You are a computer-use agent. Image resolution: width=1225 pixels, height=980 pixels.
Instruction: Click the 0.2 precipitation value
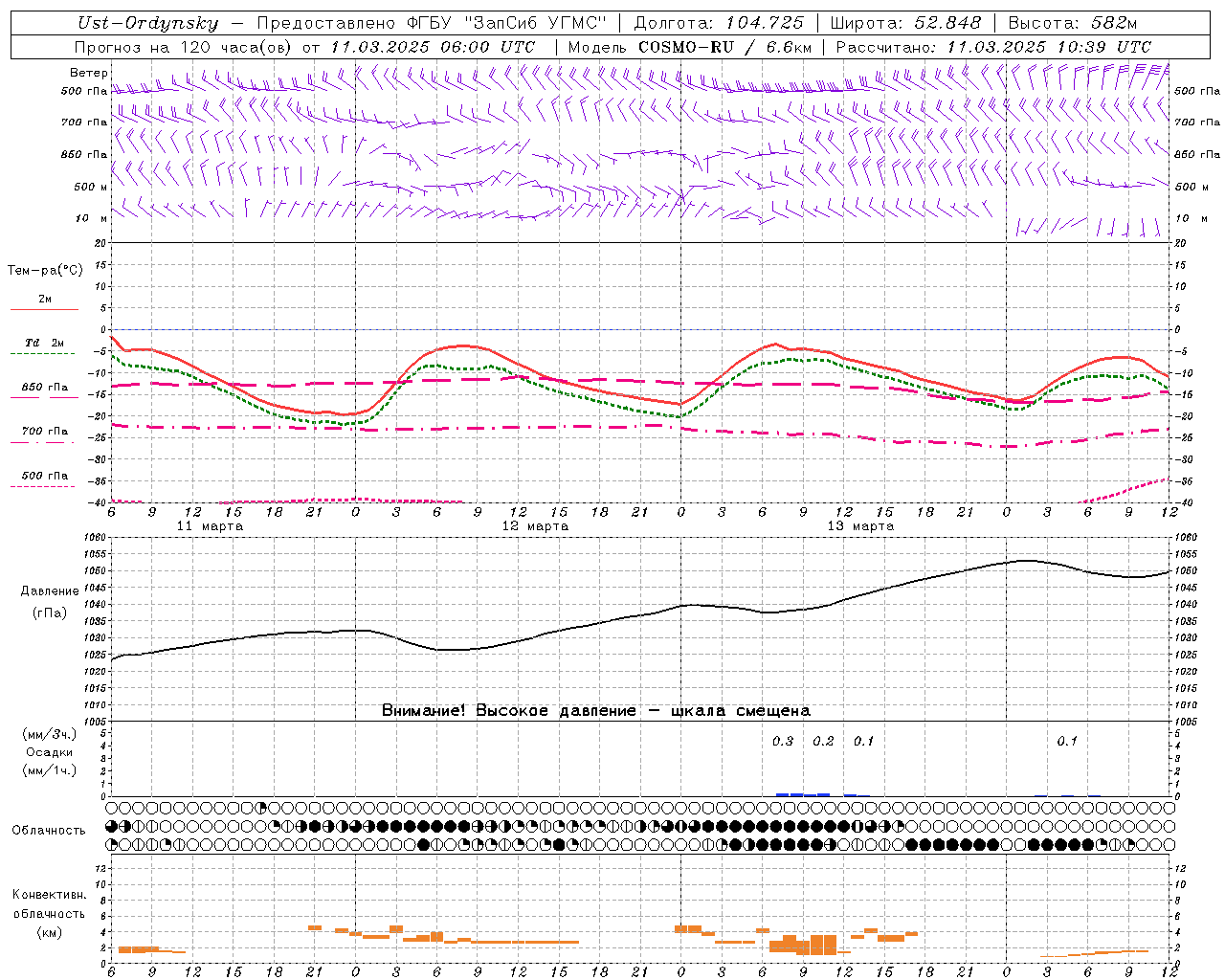pyautogui.click(x=823, y=741)
